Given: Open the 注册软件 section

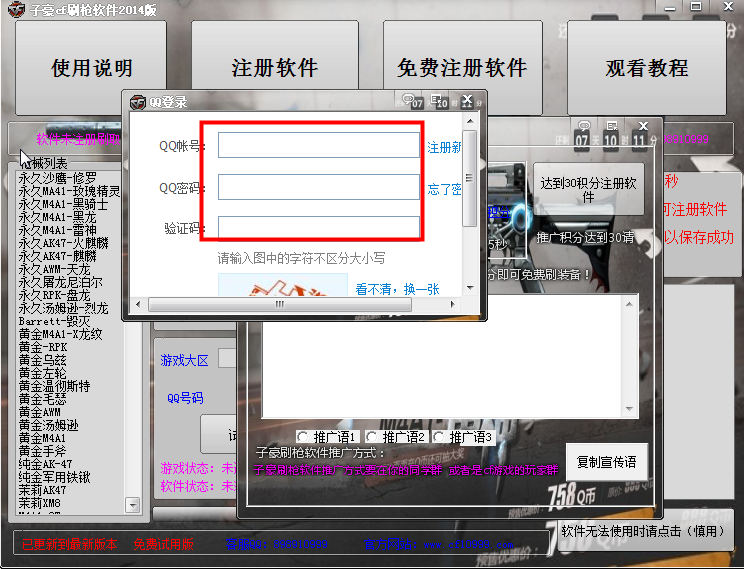Looking at the screenshot, I should click(x=275, y=68).
